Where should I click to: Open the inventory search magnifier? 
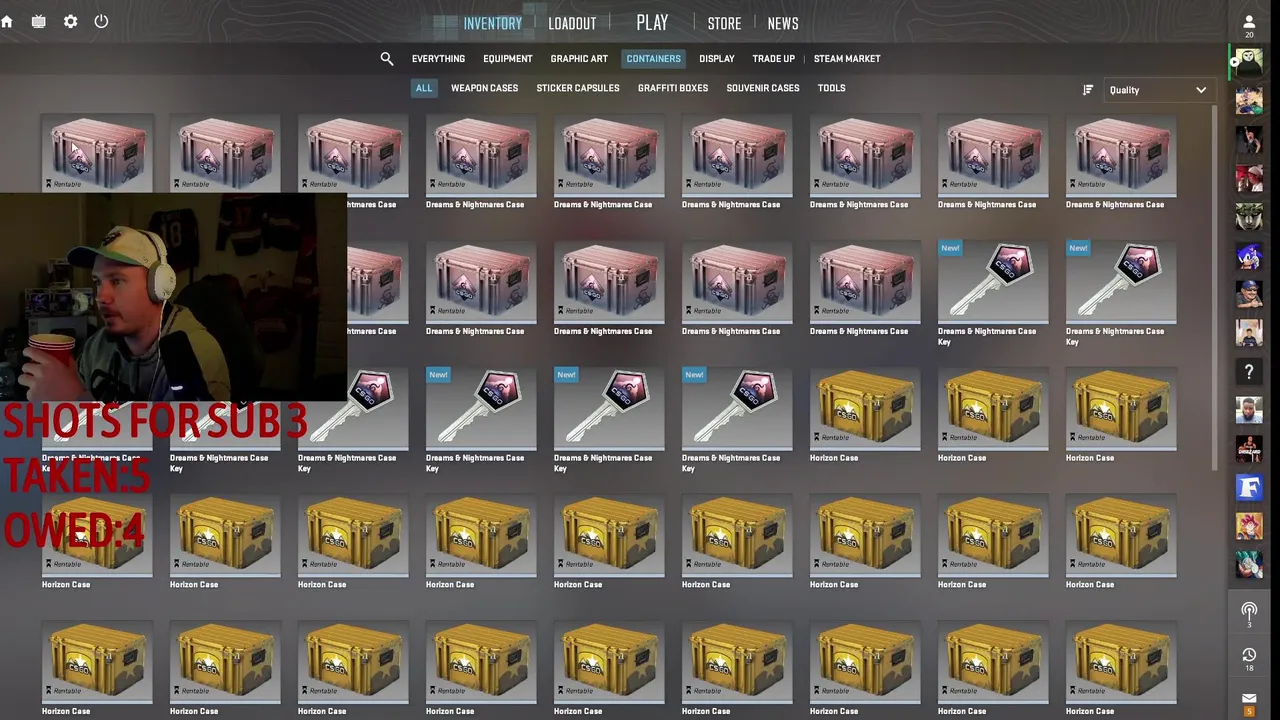[387, 59]
